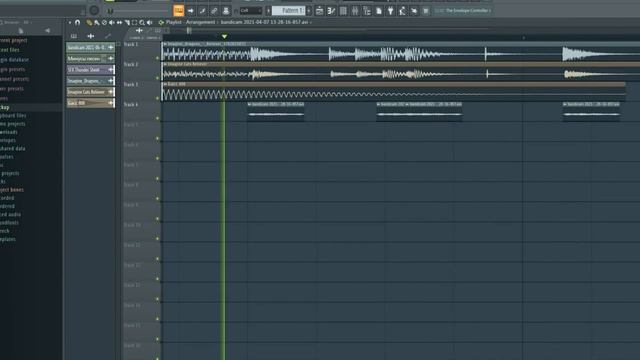Viewport: 640px width, 360px height.
Task: Click the green playhead marker on timeline
Action: [x=224, y=36]
